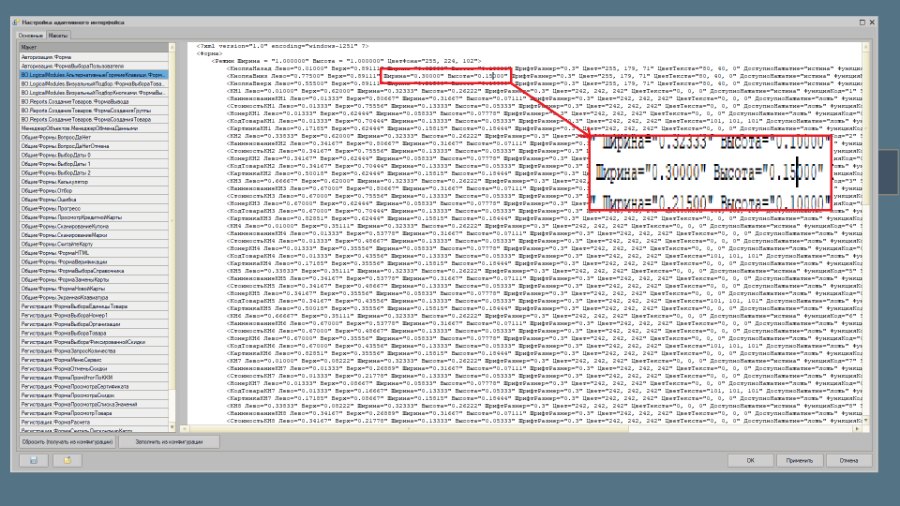Select ОбщиеФормы.СканированиеМарки row
Viewport: 900px width, 506px height.
point(93,235)
